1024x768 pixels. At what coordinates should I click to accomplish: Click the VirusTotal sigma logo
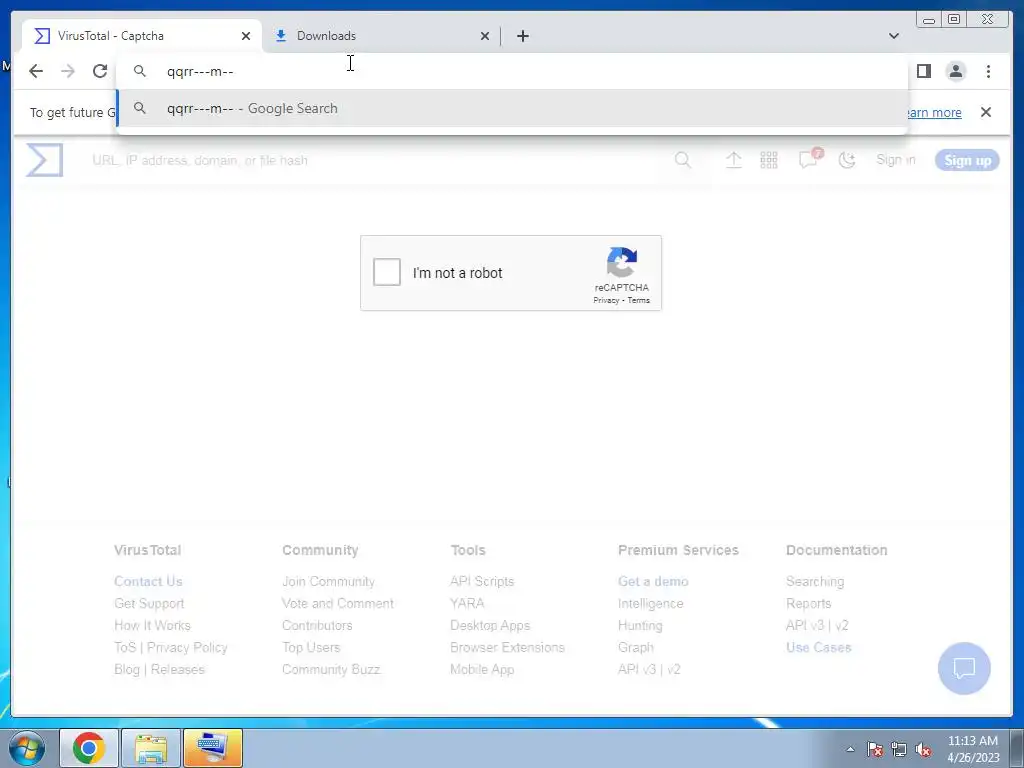(x=44, y=160)
